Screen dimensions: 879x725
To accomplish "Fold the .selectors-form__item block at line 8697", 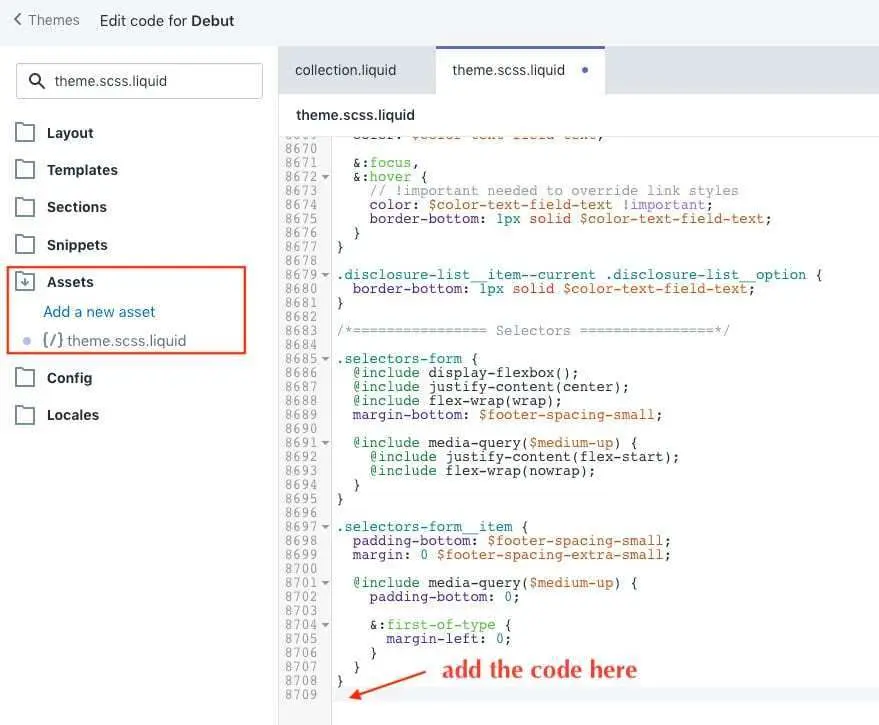I will (x=324, y=526).
